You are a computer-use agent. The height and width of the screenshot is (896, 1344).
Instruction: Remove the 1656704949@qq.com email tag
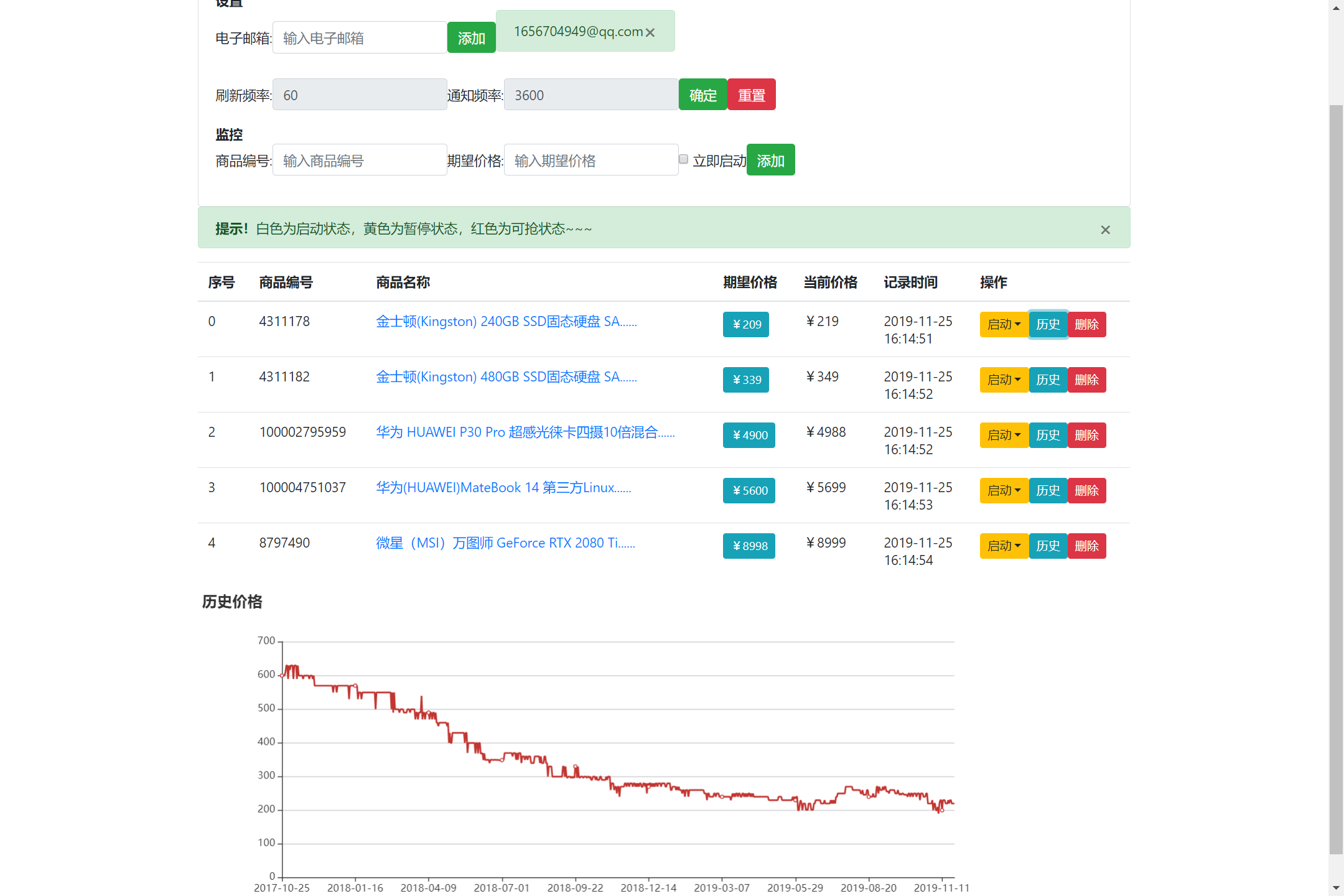[x=650, y=32]
